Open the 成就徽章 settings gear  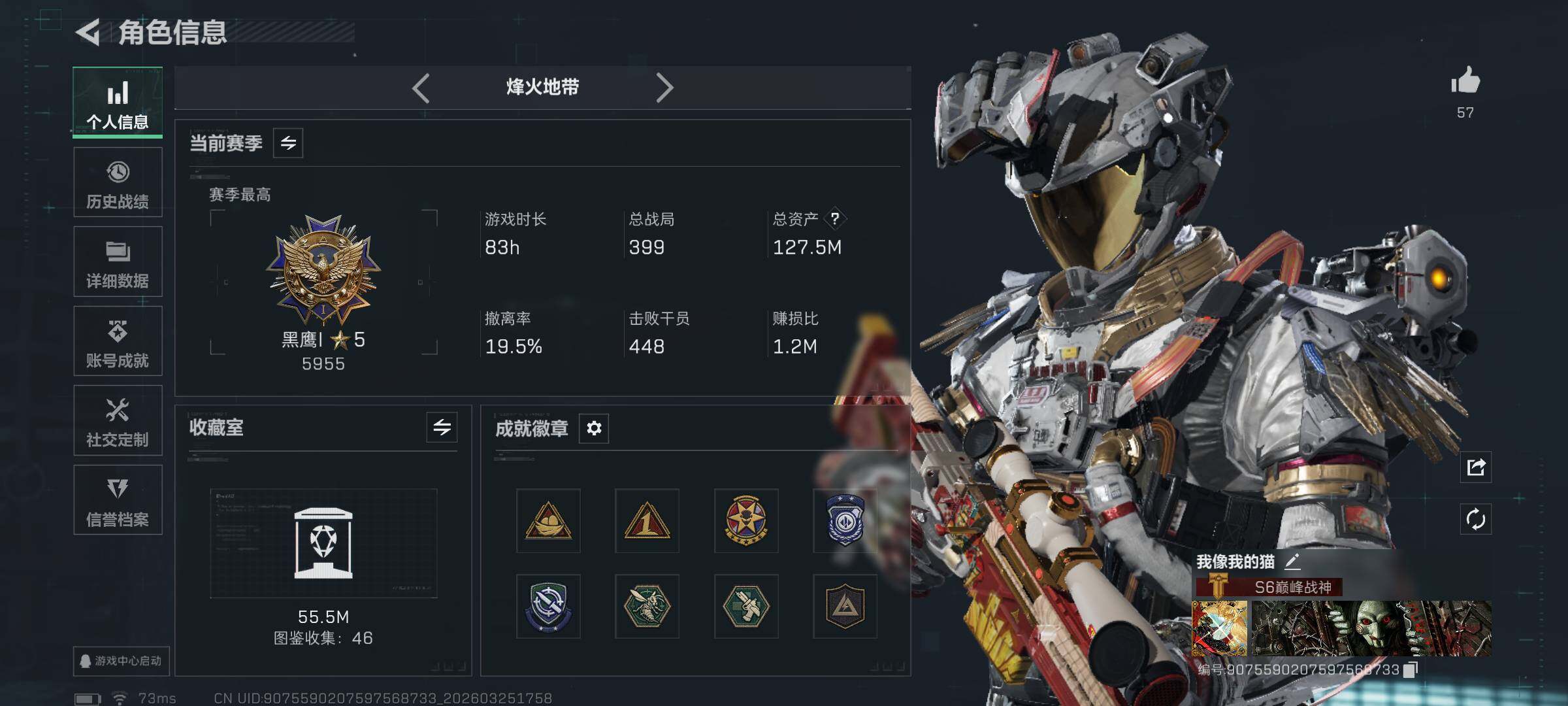tap(594, 428)
